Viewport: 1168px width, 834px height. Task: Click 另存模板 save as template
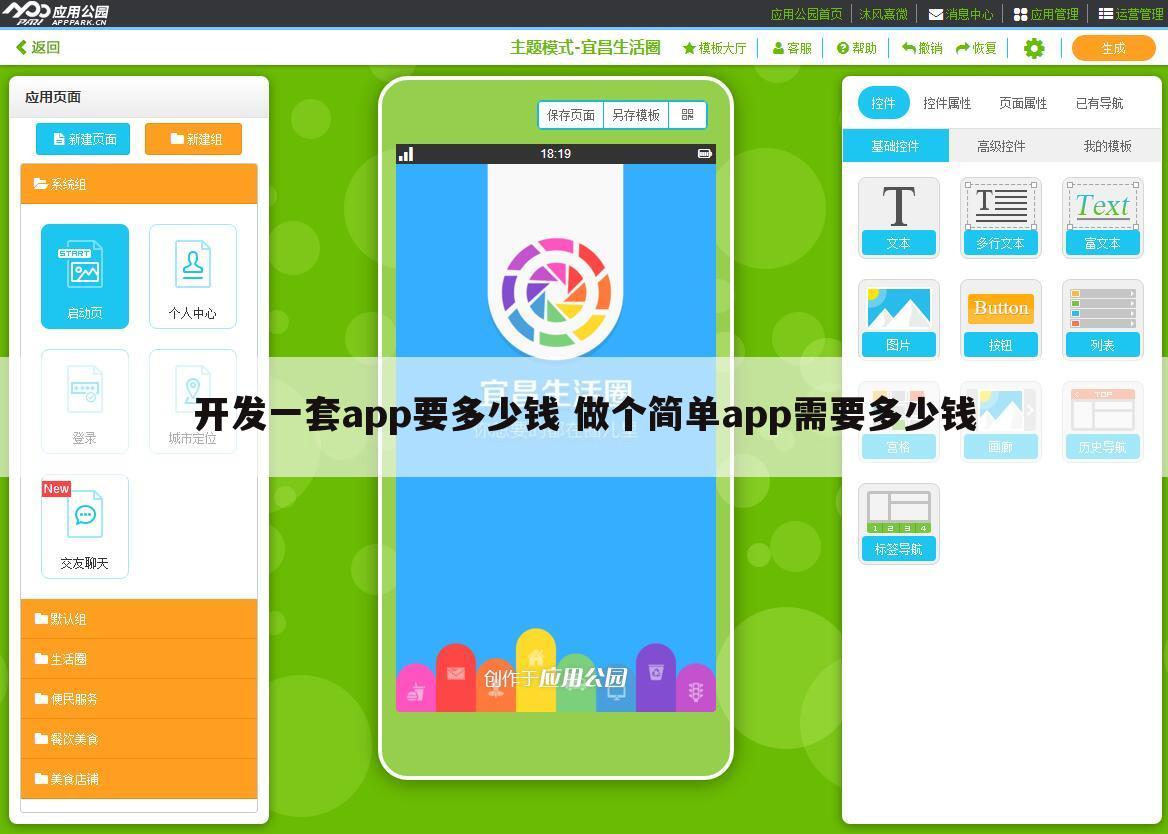click(635, 115)
